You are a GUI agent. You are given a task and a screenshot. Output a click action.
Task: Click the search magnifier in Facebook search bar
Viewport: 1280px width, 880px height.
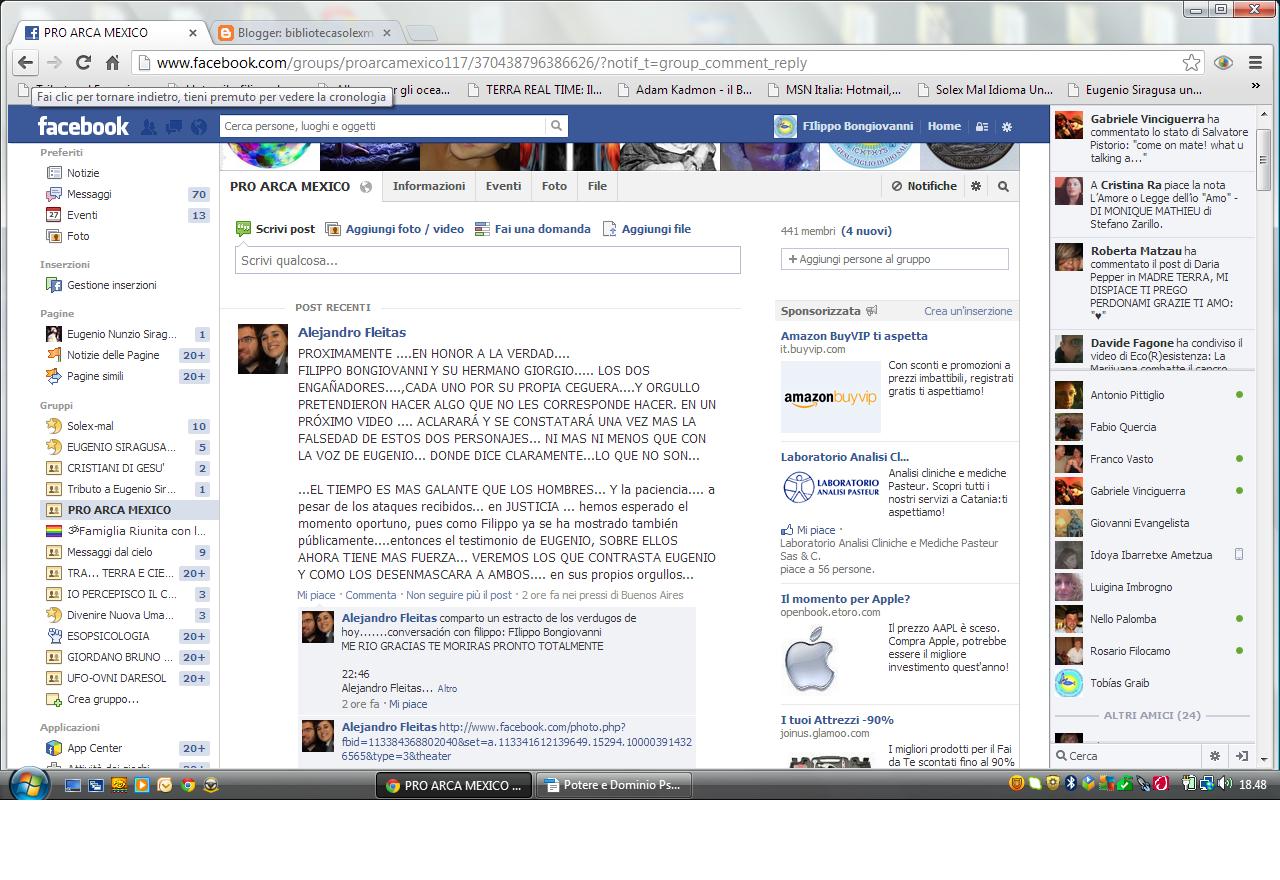pyautogui.click(x=556, y=126)
